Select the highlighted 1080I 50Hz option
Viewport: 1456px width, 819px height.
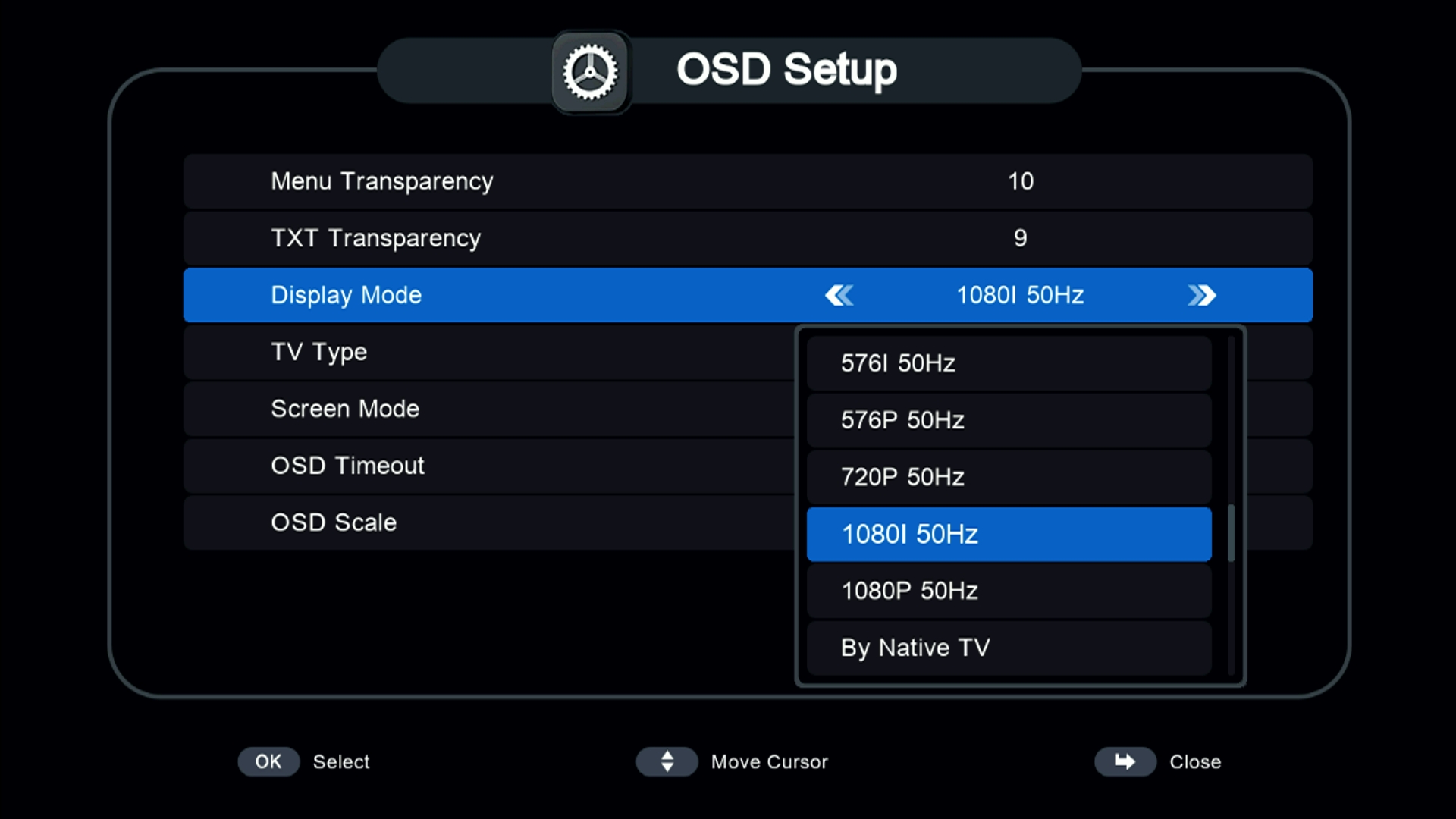(1009, 534)
